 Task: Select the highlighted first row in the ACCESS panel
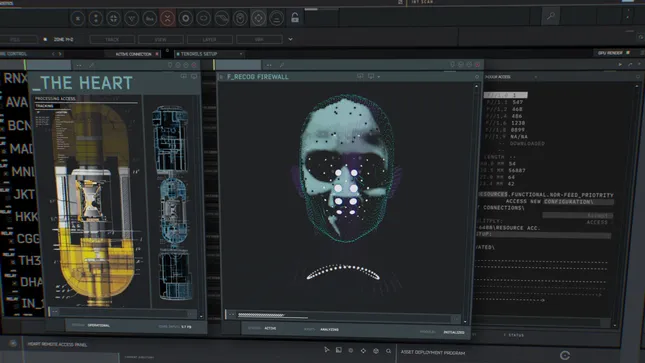click(x=506, y=95)
